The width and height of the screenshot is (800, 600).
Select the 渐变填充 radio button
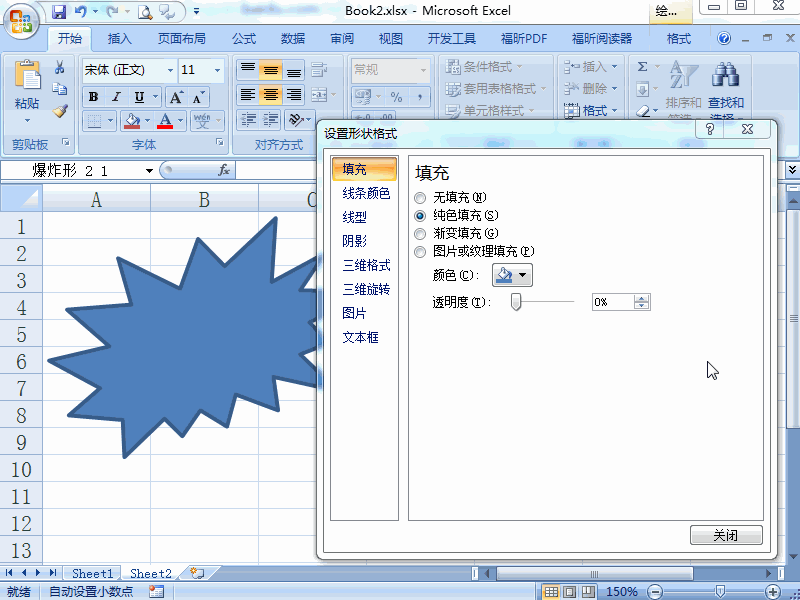tap(420, 233)
